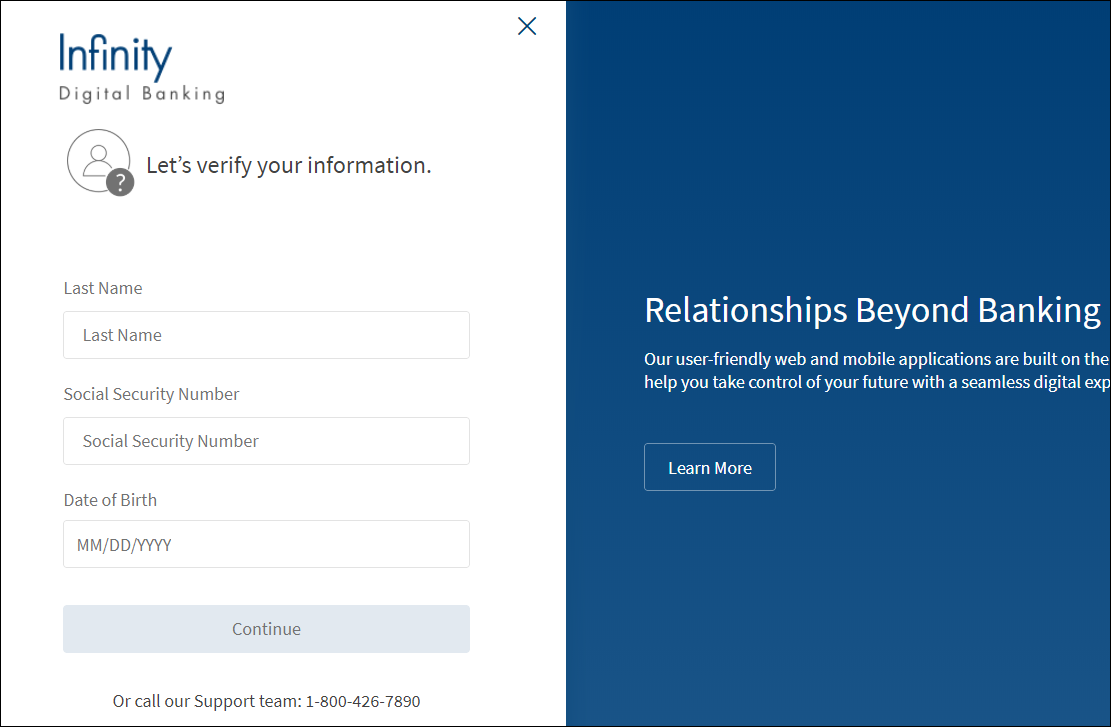The width and height of the screenshot is (1111, 727).
Task: Click the "Date of Birth" field label
Action: [110, 500]
